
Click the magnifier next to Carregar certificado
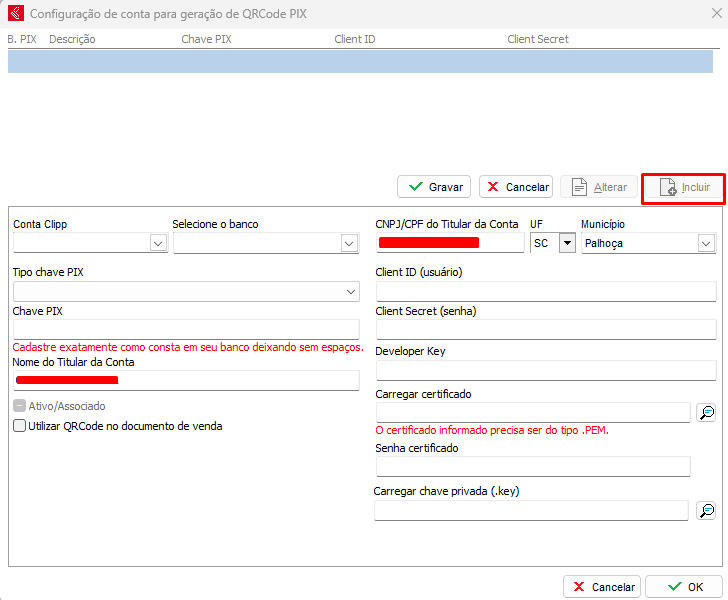[706, 412]
